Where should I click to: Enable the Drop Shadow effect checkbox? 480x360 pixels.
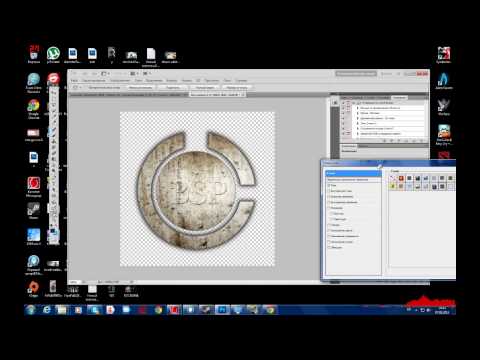(329, 185)
